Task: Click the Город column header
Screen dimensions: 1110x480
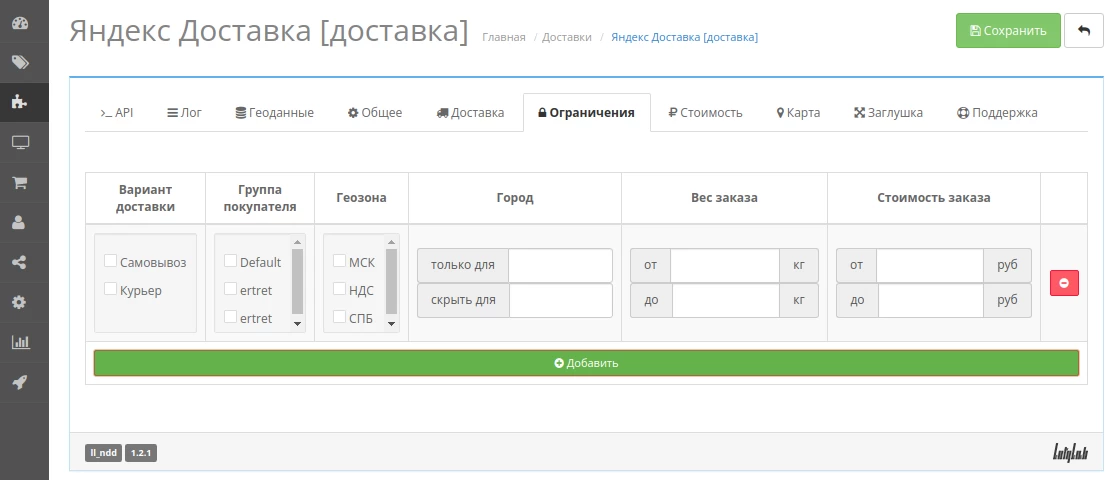Action: [x=515, y=198]
